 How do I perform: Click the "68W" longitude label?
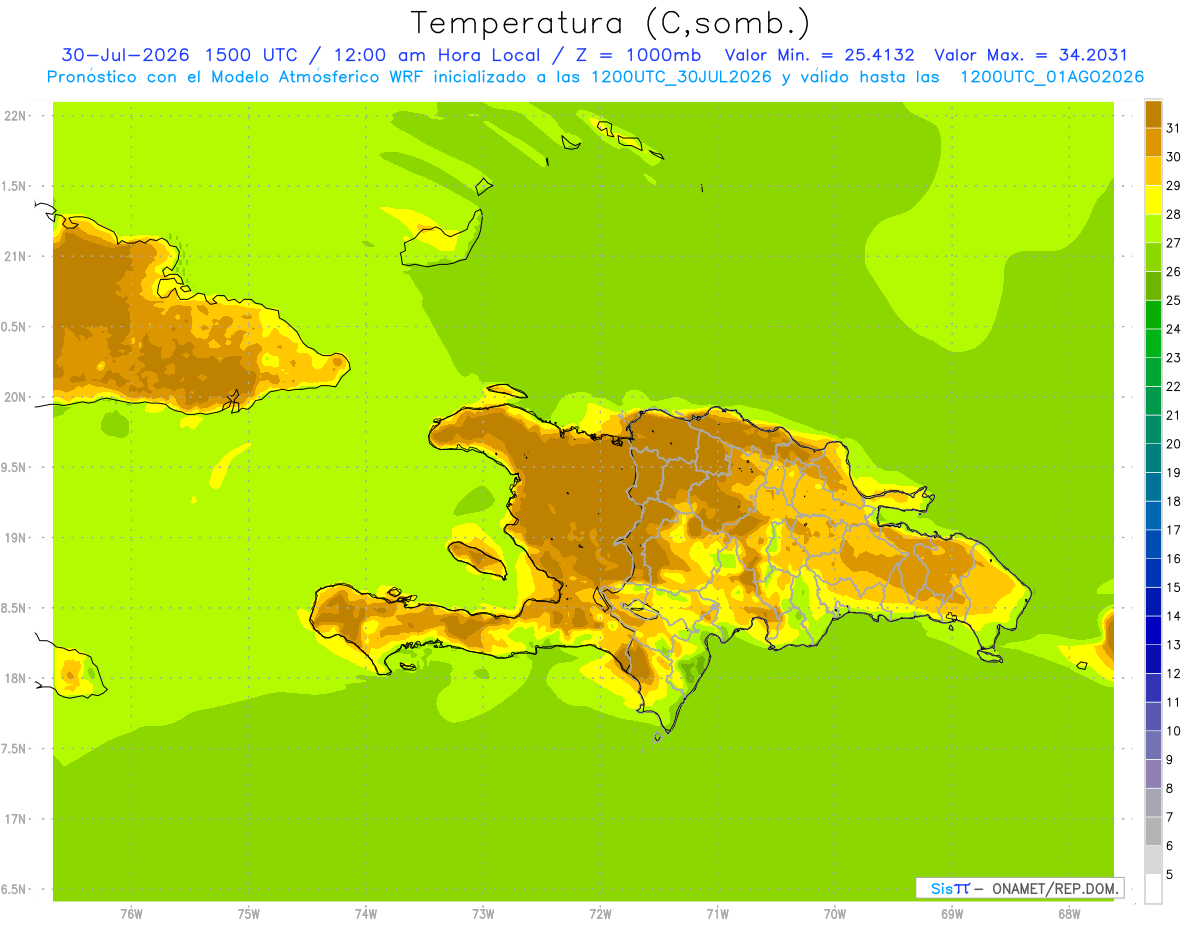(x=1069, y=913)
